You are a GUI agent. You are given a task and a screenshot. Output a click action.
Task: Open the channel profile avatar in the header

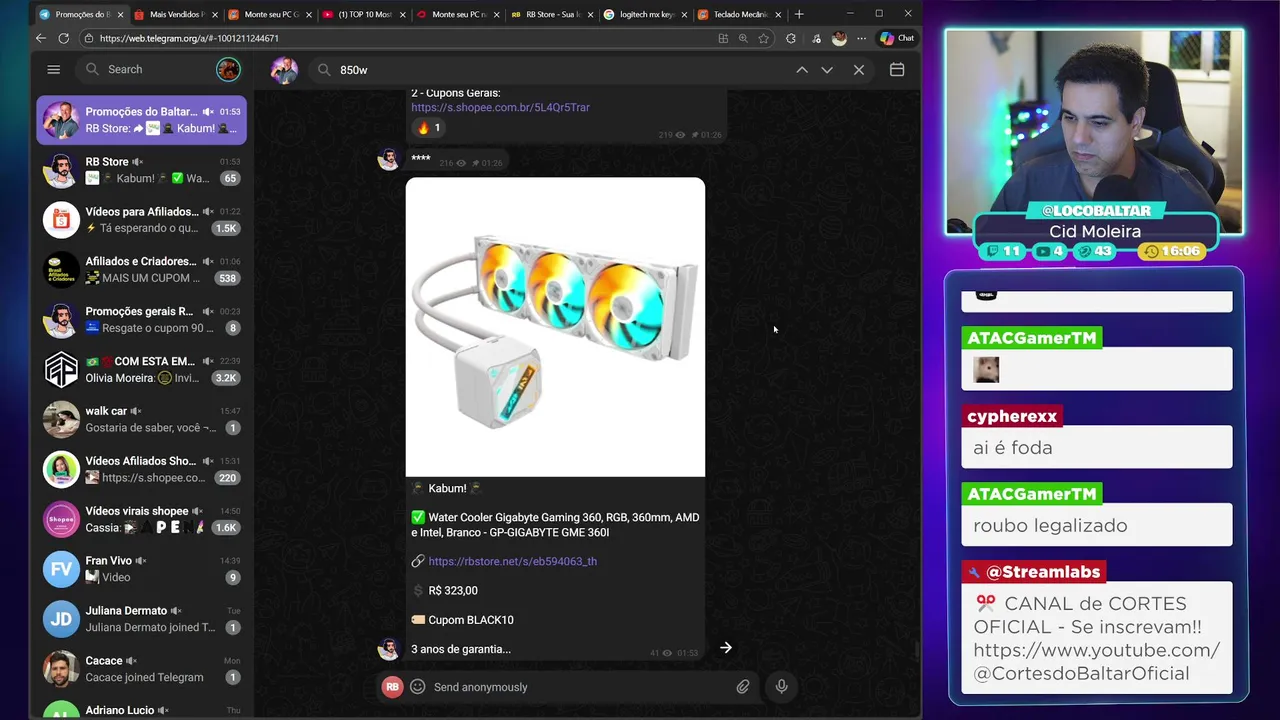click(x=284, y=70)
